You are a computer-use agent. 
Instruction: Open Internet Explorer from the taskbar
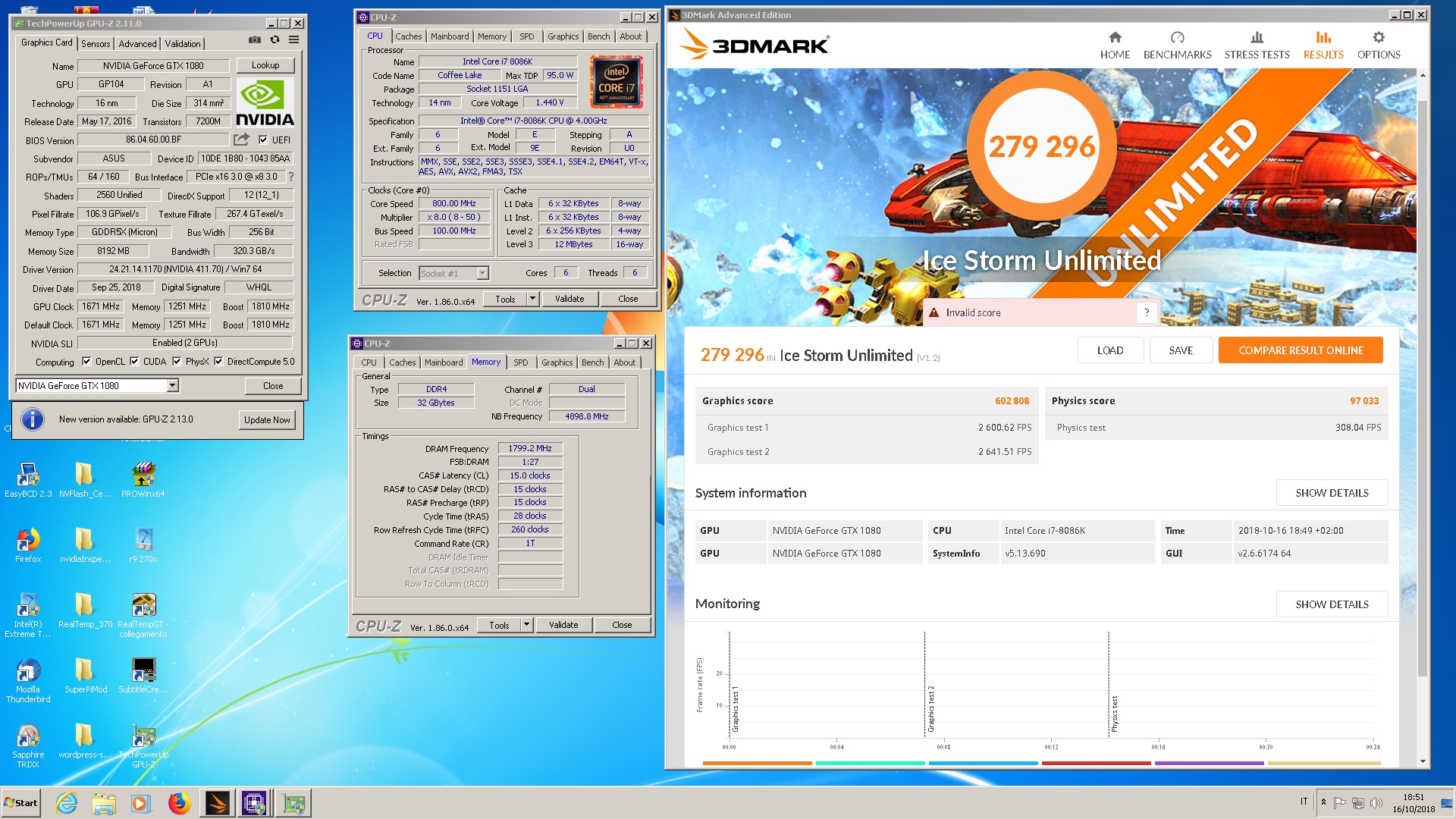66,803
